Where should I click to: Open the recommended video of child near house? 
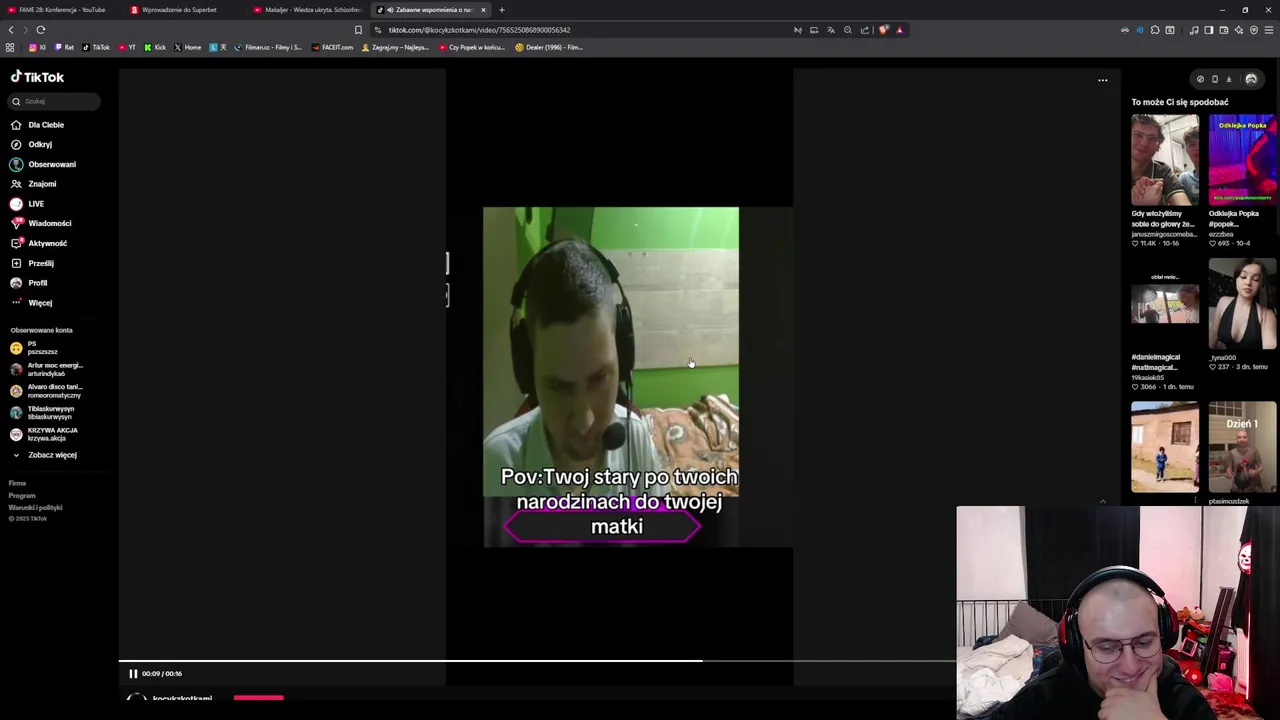point(1165,447)
